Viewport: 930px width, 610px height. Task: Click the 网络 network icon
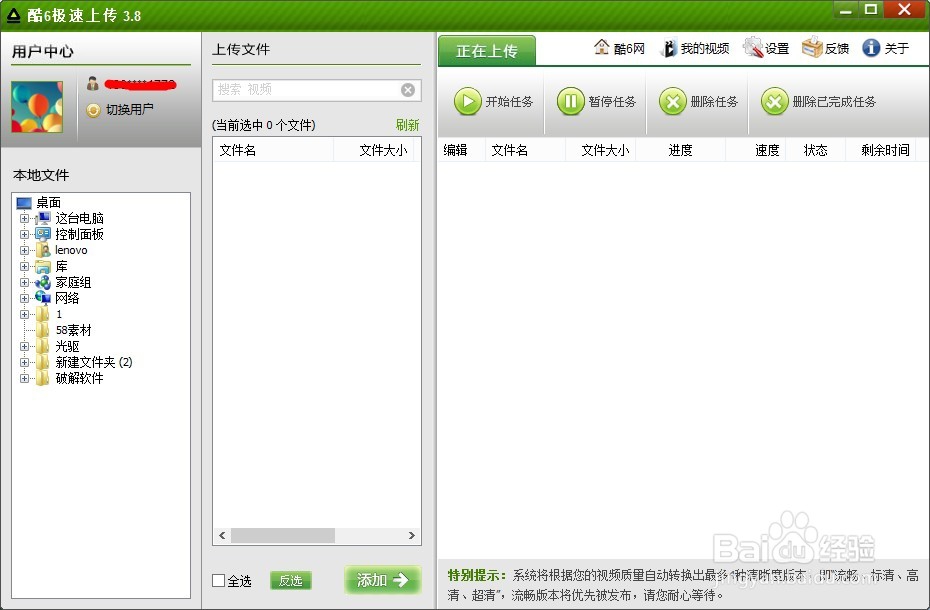[43, 298]
